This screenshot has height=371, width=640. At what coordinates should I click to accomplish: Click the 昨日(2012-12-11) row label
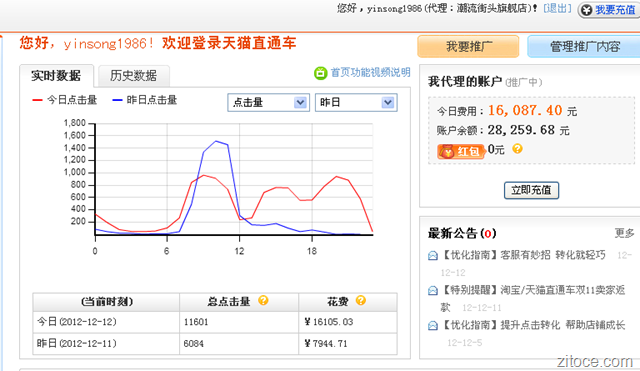tap(77, 344)
